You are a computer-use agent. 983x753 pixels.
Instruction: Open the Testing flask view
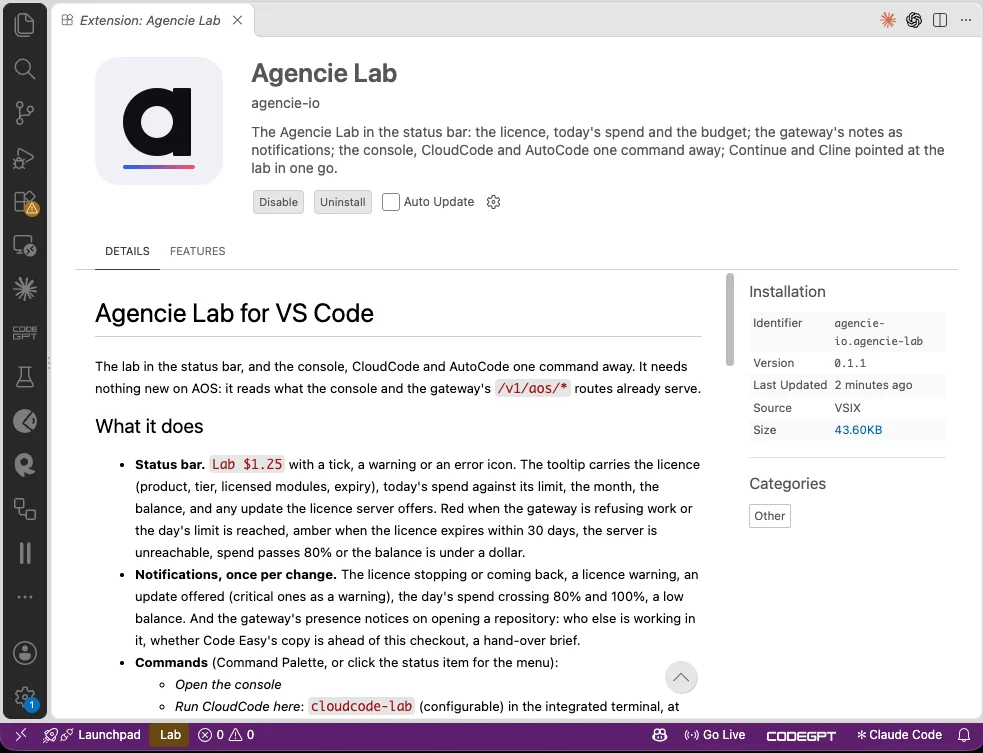[x=24, y=377]
